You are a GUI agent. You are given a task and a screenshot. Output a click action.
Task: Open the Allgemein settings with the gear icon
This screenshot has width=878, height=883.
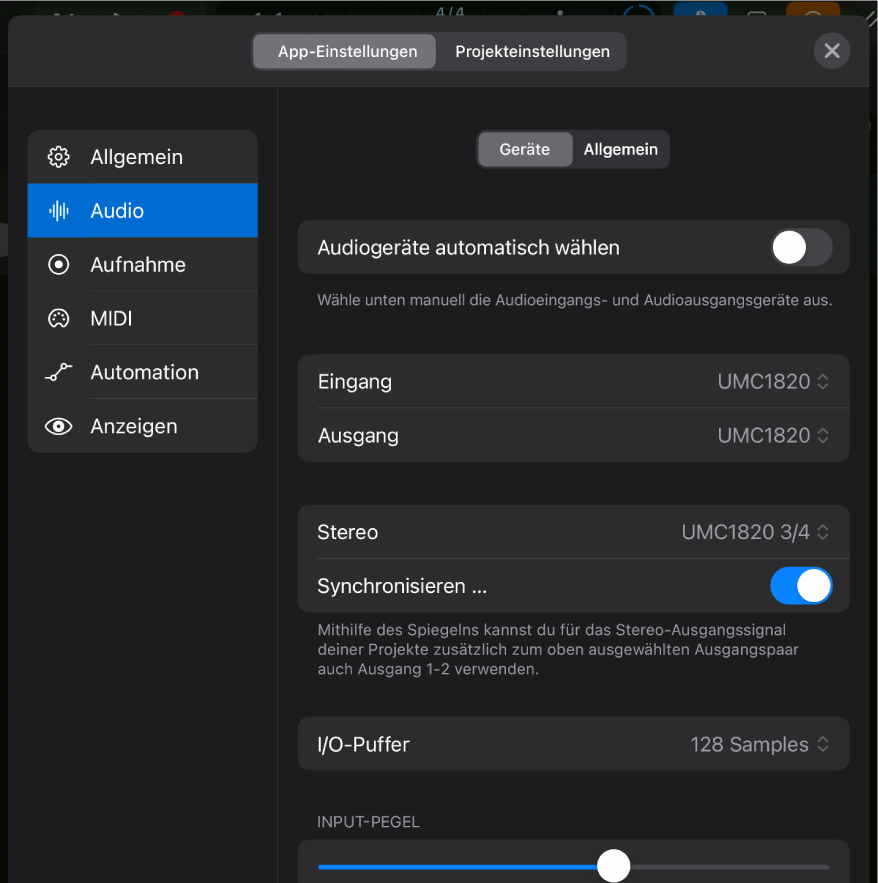(58, 157)
